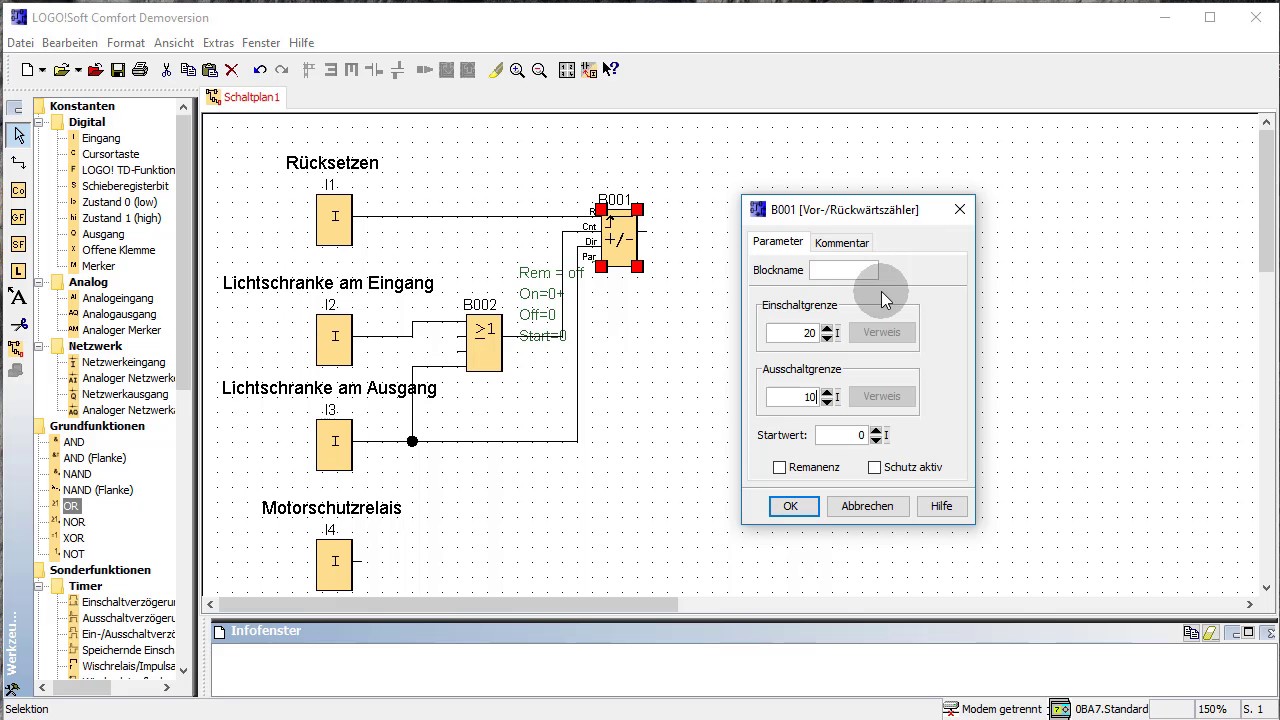Click the Zoom in magnifier icon
Viewport: 1280px width, 720px height.
(x=517, y=70)
